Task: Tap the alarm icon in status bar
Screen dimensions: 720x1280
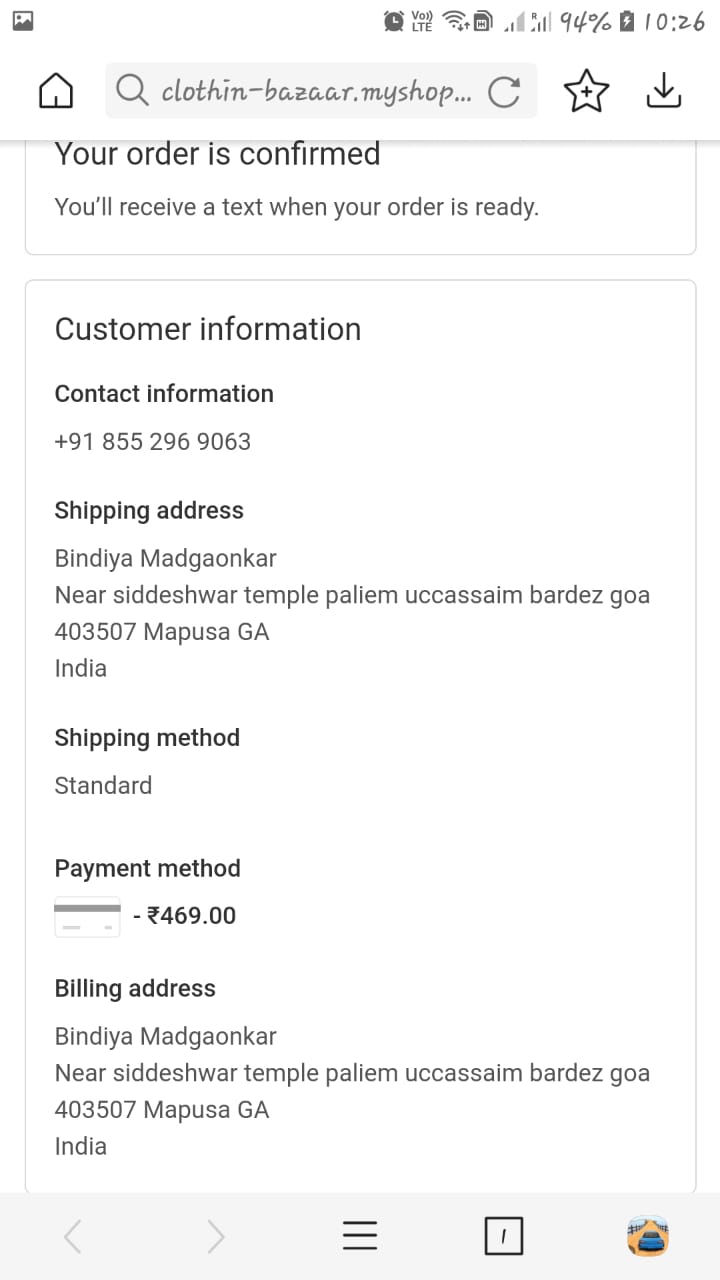Action: 394,21
